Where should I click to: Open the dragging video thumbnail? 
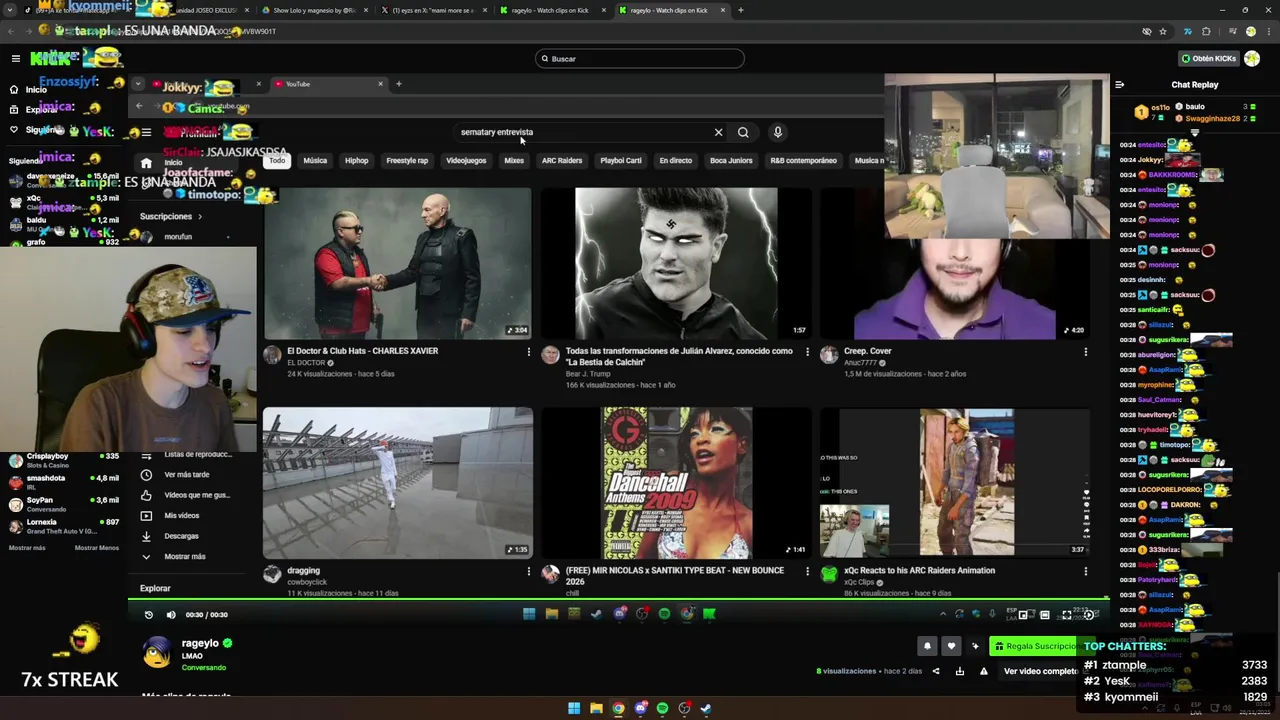[x=398, y=482]
